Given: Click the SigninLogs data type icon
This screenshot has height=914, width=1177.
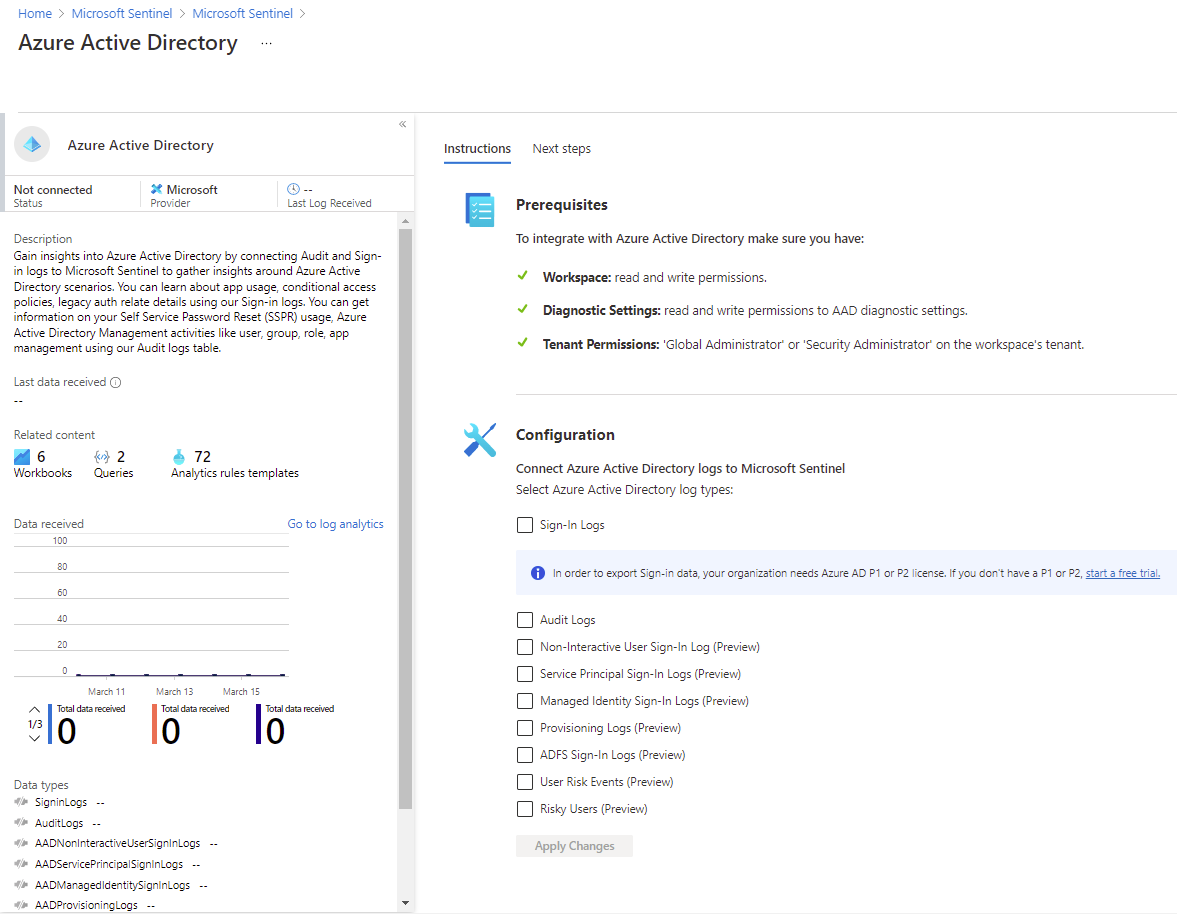Looking at the screenshot, I should 21,802.
